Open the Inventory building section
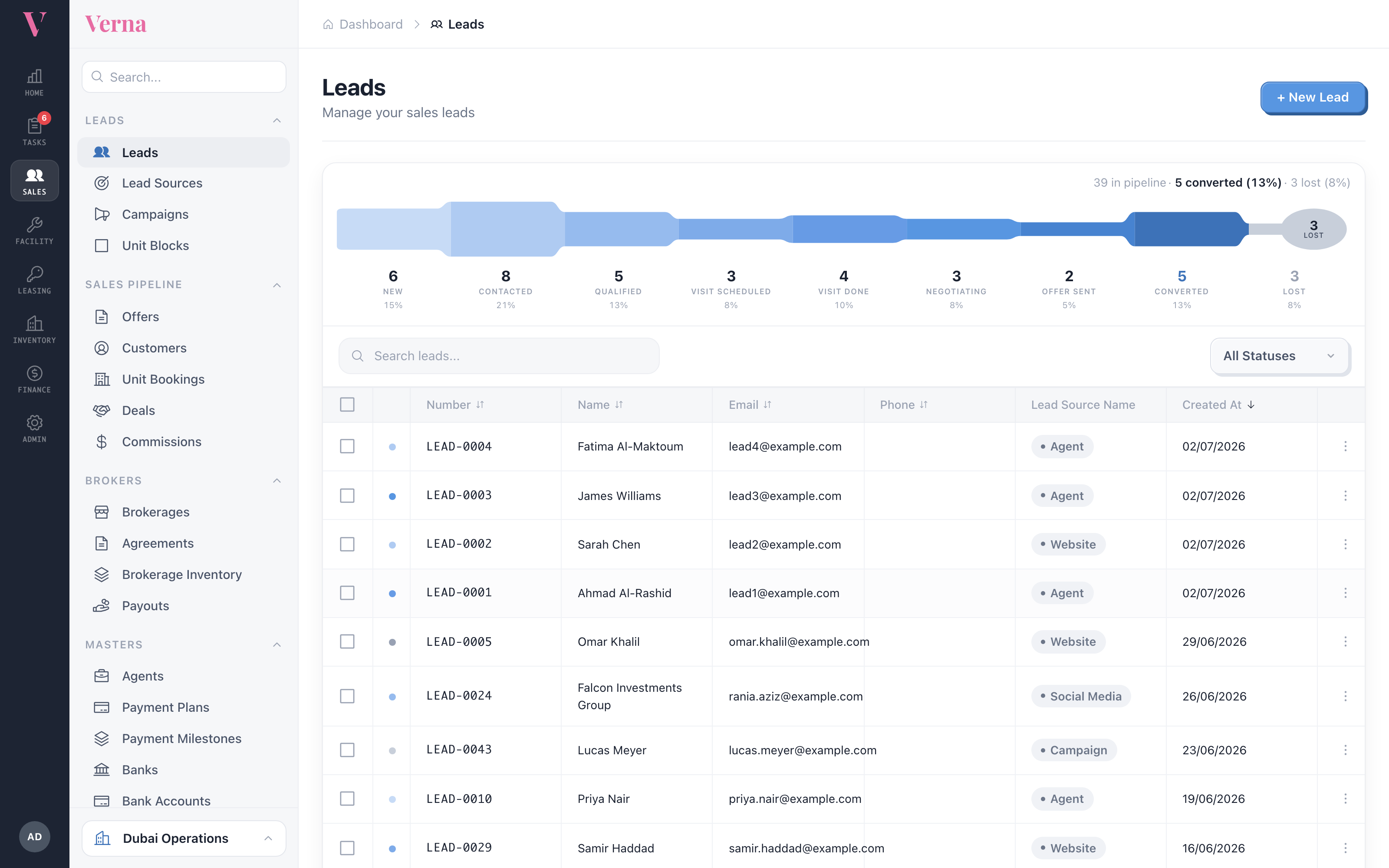The width and height of the screenshot is (1389, 868). point(34,329)
